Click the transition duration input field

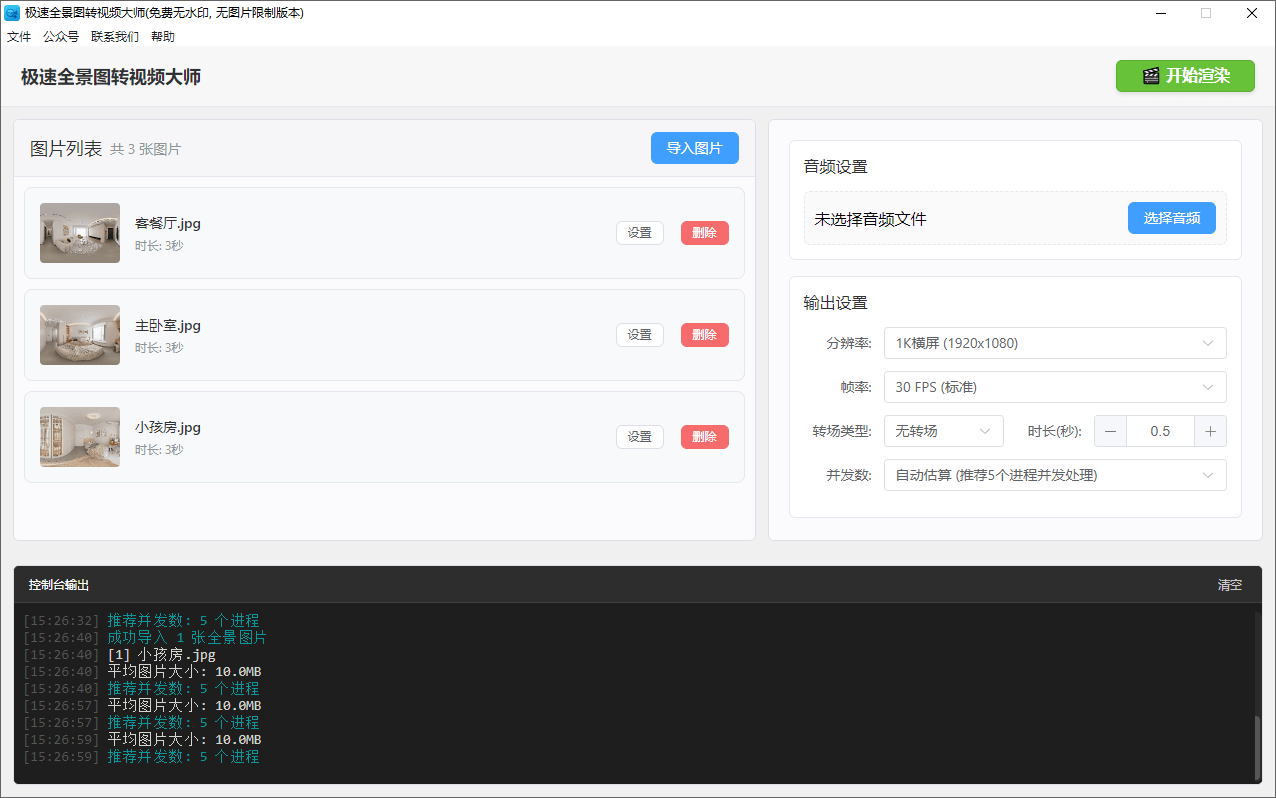[x=1160, y=431]
